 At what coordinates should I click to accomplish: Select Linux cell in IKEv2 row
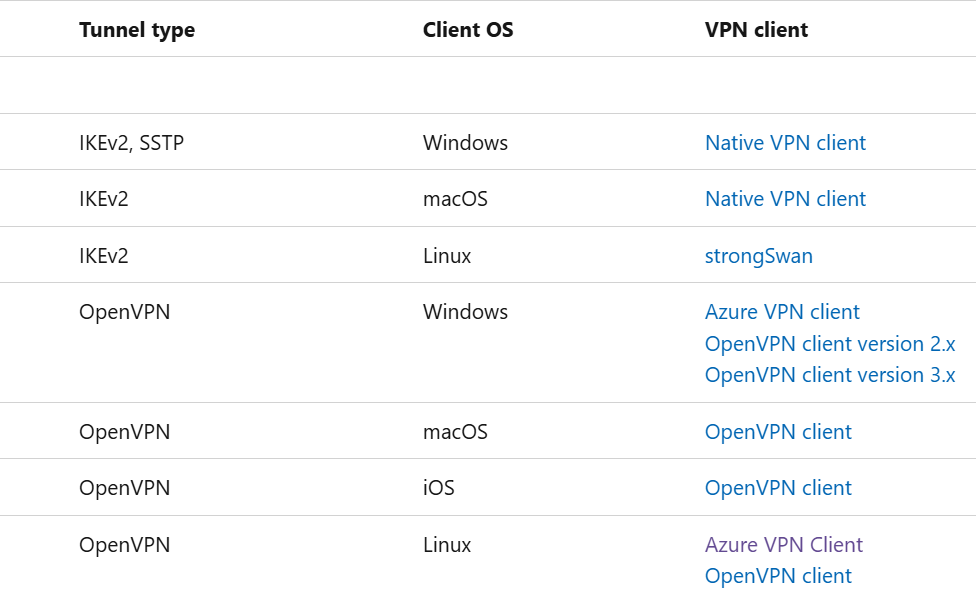click(447, 256)
